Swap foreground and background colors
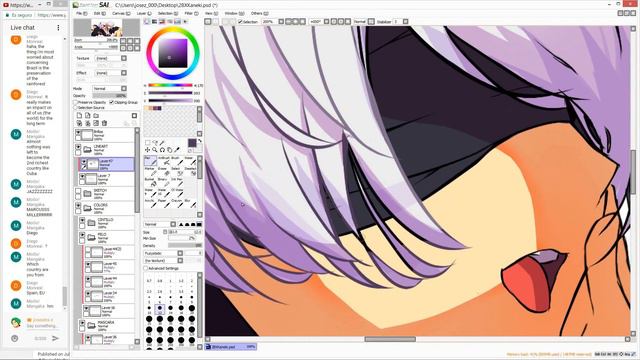This screenshot has height=360, width=640. coord(200,141)
